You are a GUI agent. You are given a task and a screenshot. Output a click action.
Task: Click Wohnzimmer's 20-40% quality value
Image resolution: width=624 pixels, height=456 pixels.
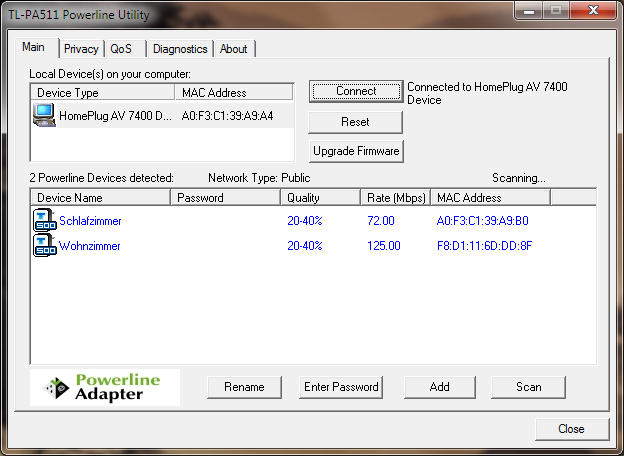click(x=305, y=246)
